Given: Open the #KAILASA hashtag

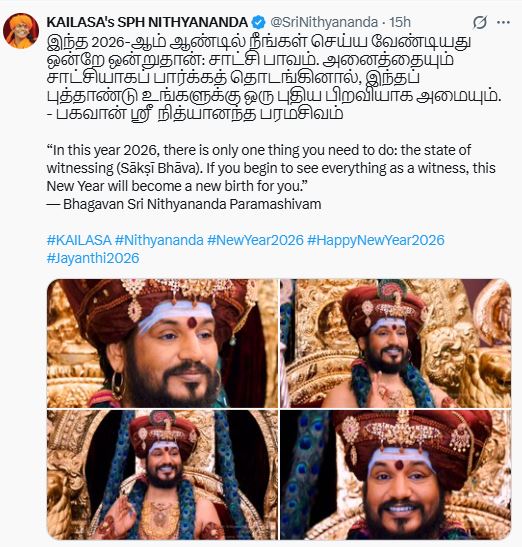Looking at the screenshot, I should 79,240.
